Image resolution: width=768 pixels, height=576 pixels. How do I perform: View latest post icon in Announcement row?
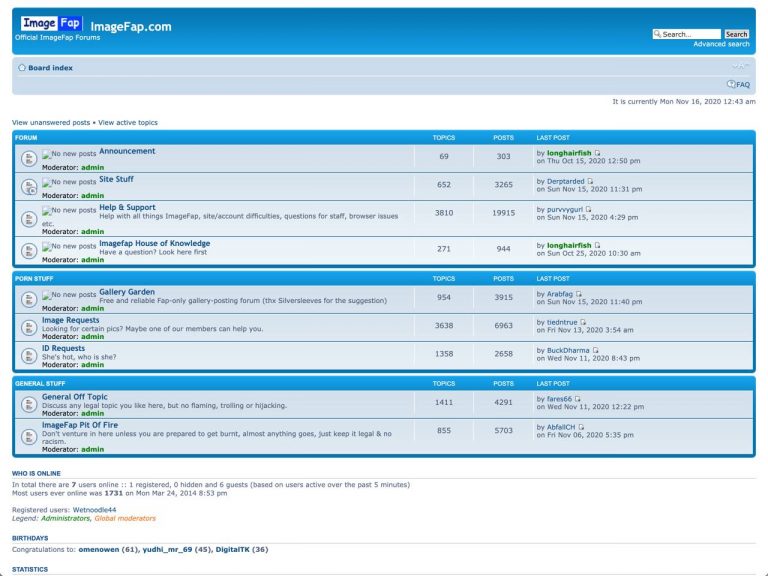pyautogui.click(x=597, y=153)
